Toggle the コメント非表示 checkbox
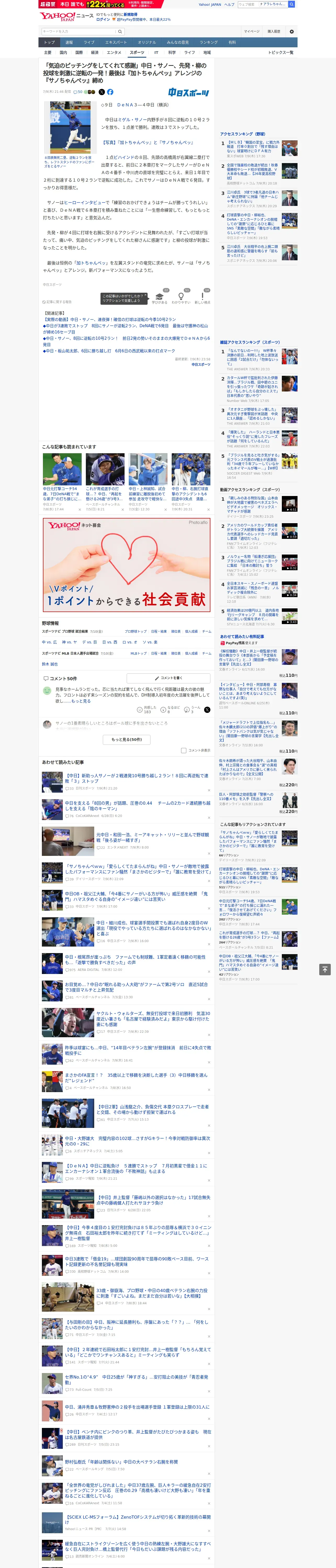336x1568 pixels. click(x=183, y=751)
